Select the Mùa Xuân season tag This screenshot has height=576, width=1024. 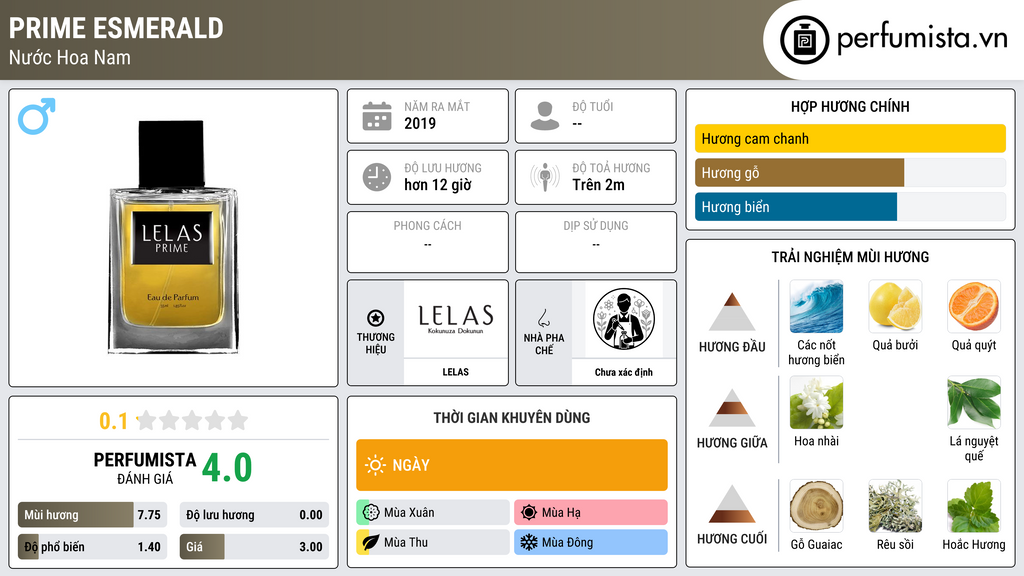(x=433, y=512)
